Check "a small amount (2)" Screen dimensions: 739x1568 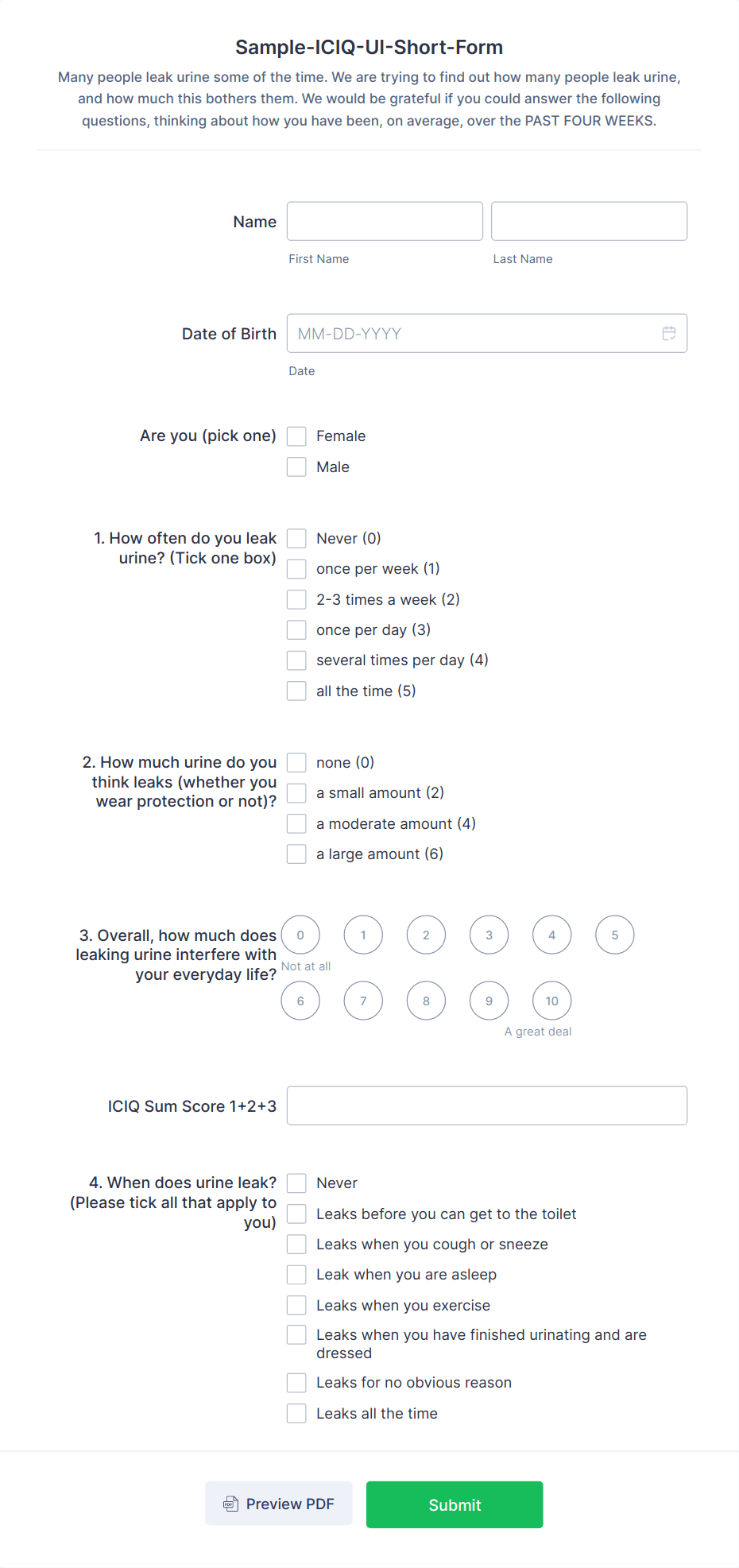pos(296,792)
